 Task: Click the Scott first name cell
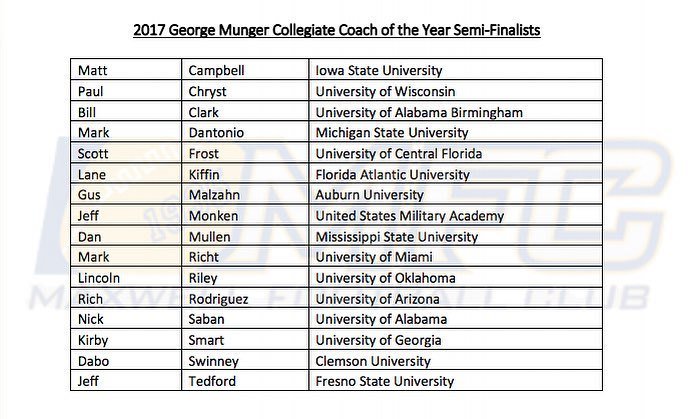(126, 153)
